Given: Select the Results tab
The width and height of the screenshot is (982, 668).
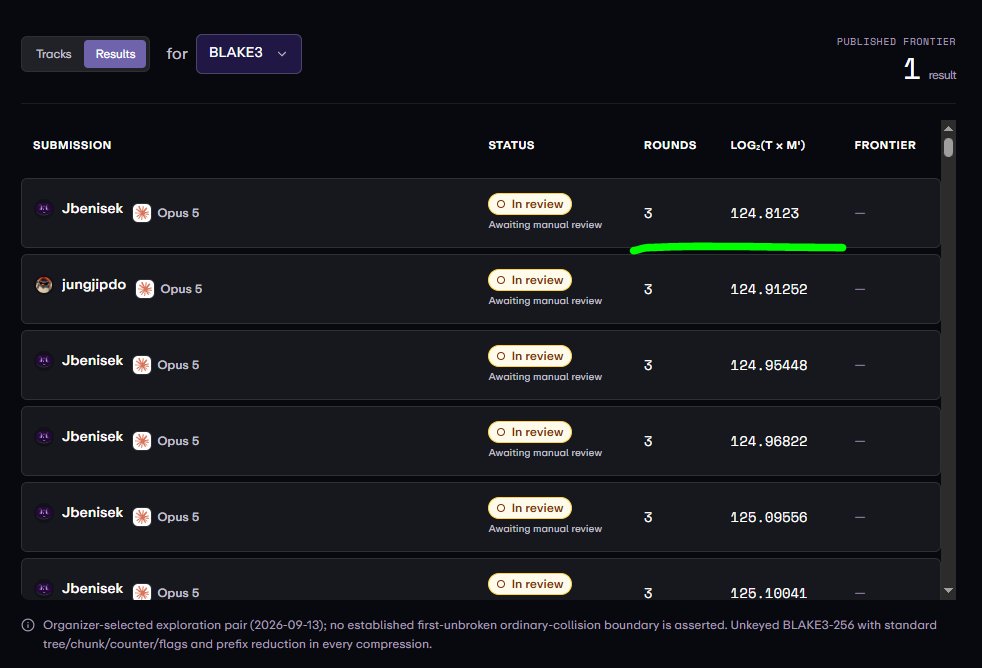Looking at the screenshot, I should 115,54.
